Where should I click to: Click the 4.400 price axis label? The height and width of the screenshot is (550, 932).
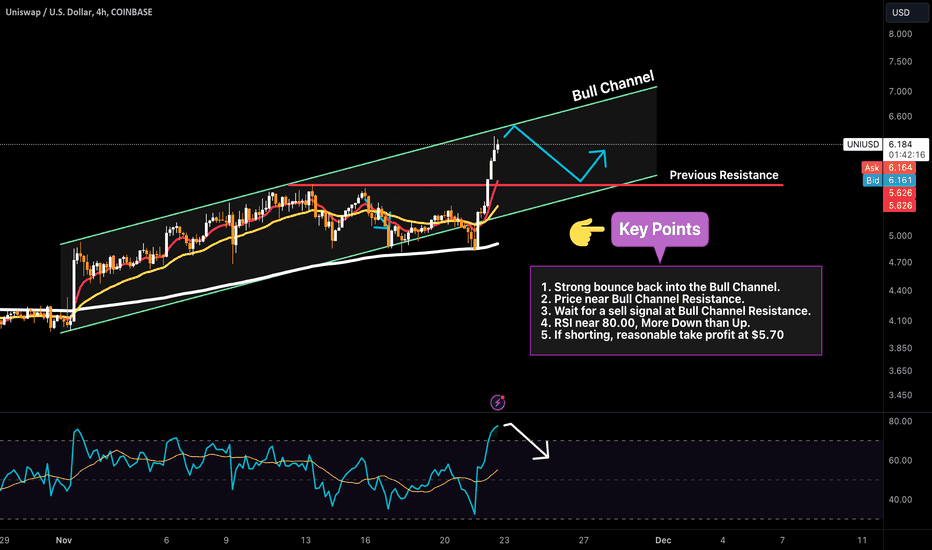(x=900, y=291)
